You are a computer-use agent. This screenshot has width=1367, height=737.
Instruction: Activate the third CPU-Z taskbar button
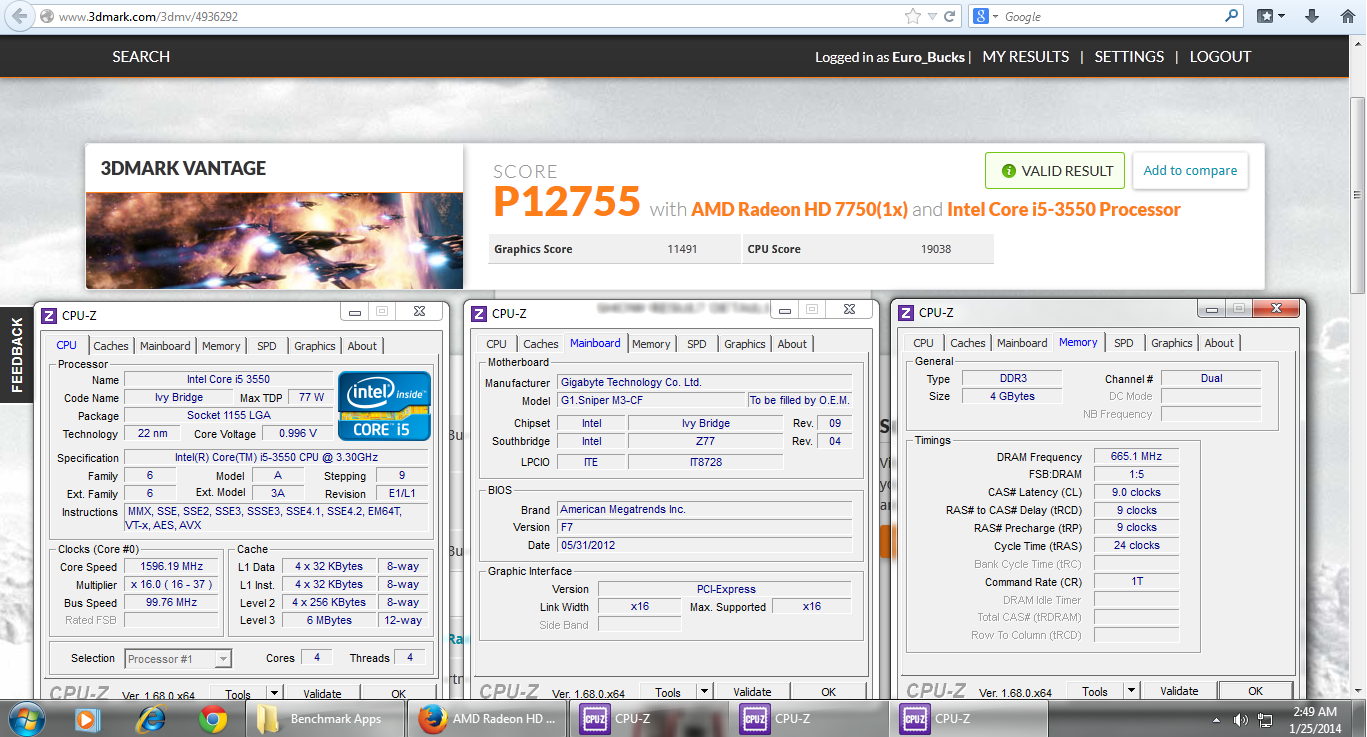968,719
